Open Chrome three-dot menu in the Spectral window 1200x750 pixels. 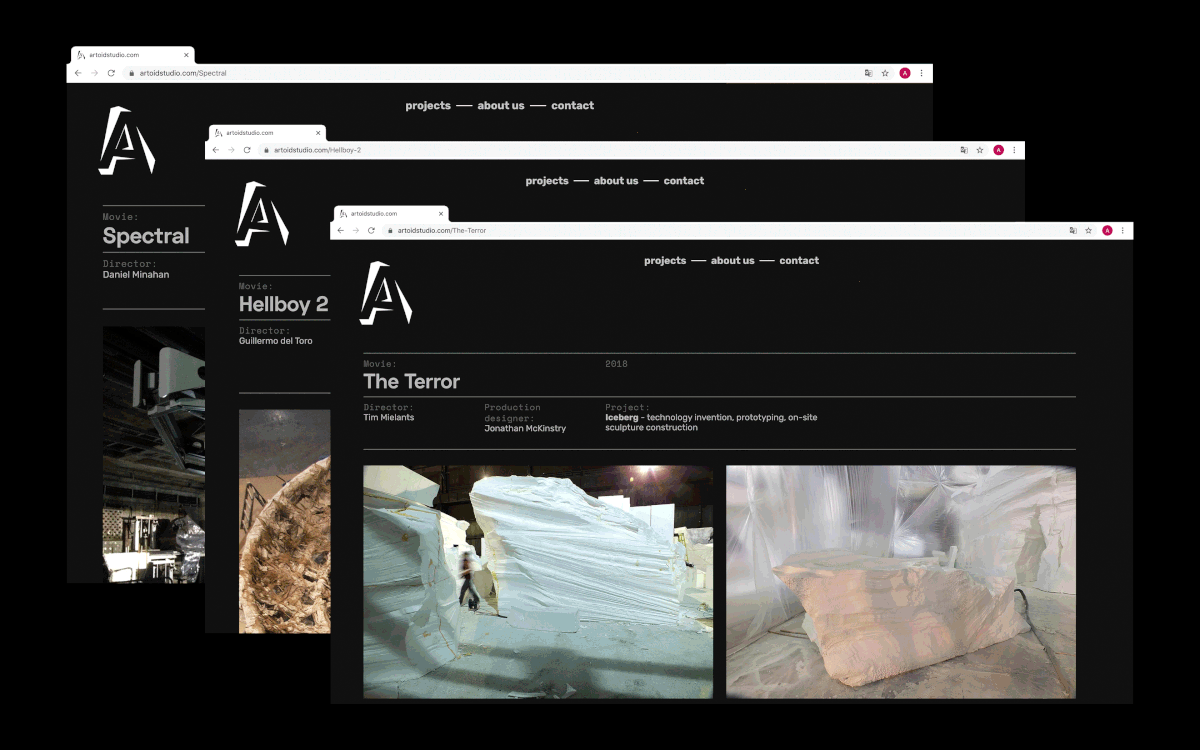click(921, 73)
